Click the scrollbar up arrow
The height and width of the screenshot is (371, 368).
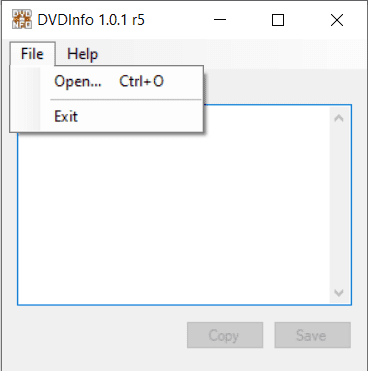[339, 118]
